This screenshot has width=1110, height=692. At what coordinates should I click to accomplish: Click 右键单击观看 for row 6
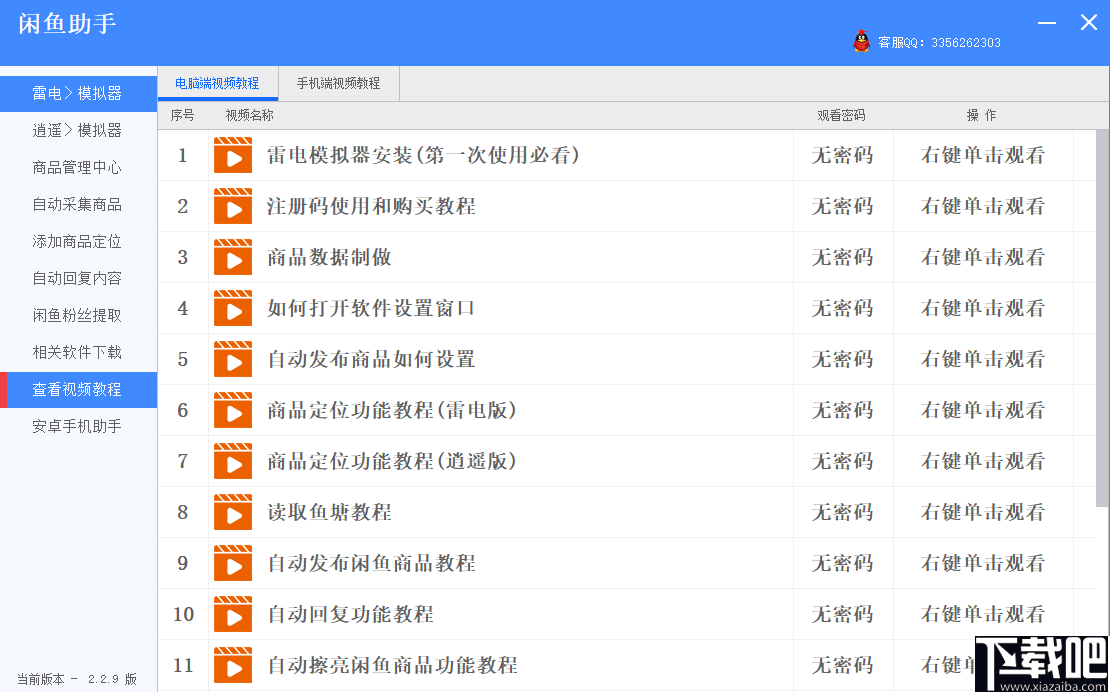click(983, 410)
